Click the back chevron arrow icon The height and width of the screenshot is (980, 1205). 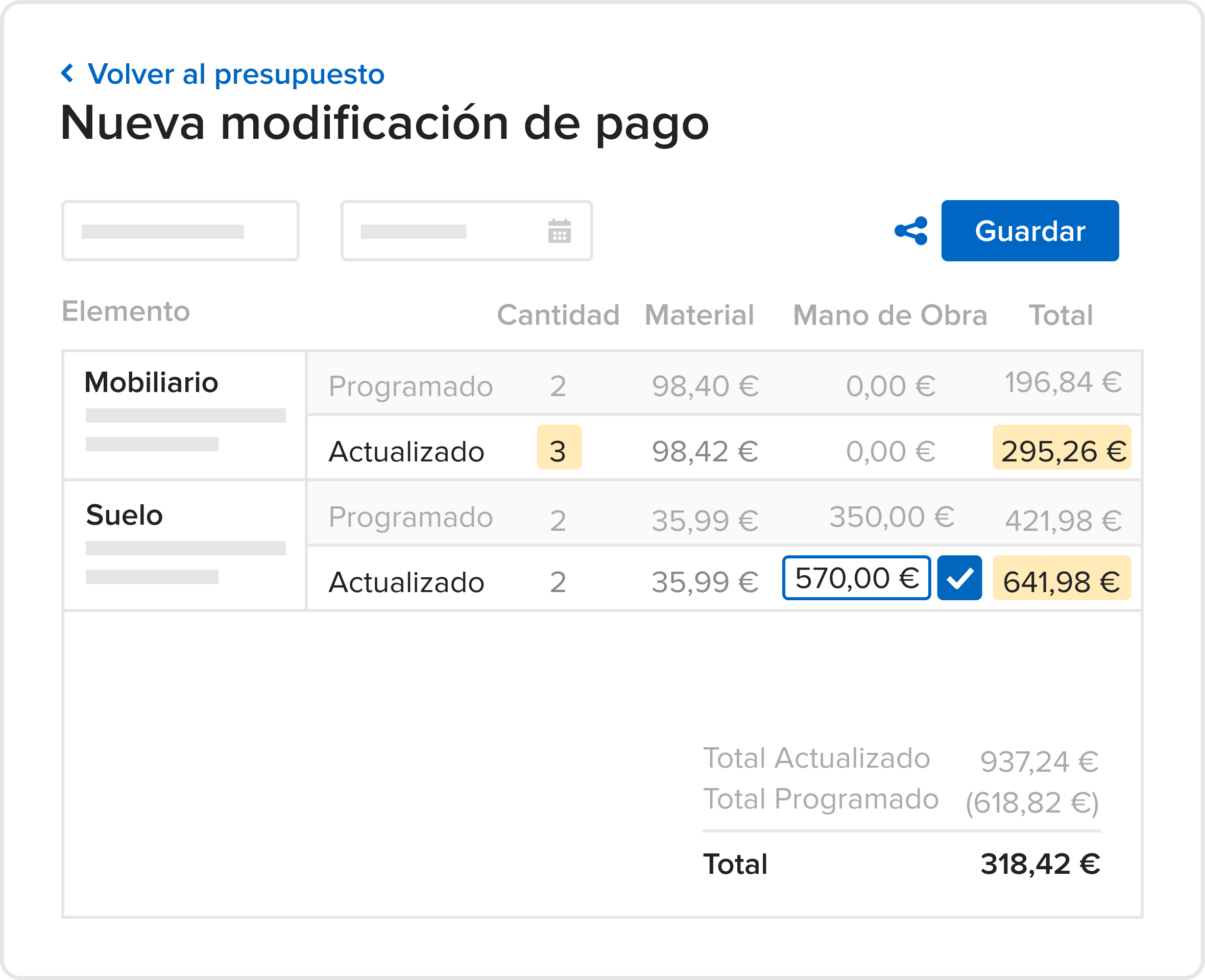pyautogui.click(x=67, y=73)
